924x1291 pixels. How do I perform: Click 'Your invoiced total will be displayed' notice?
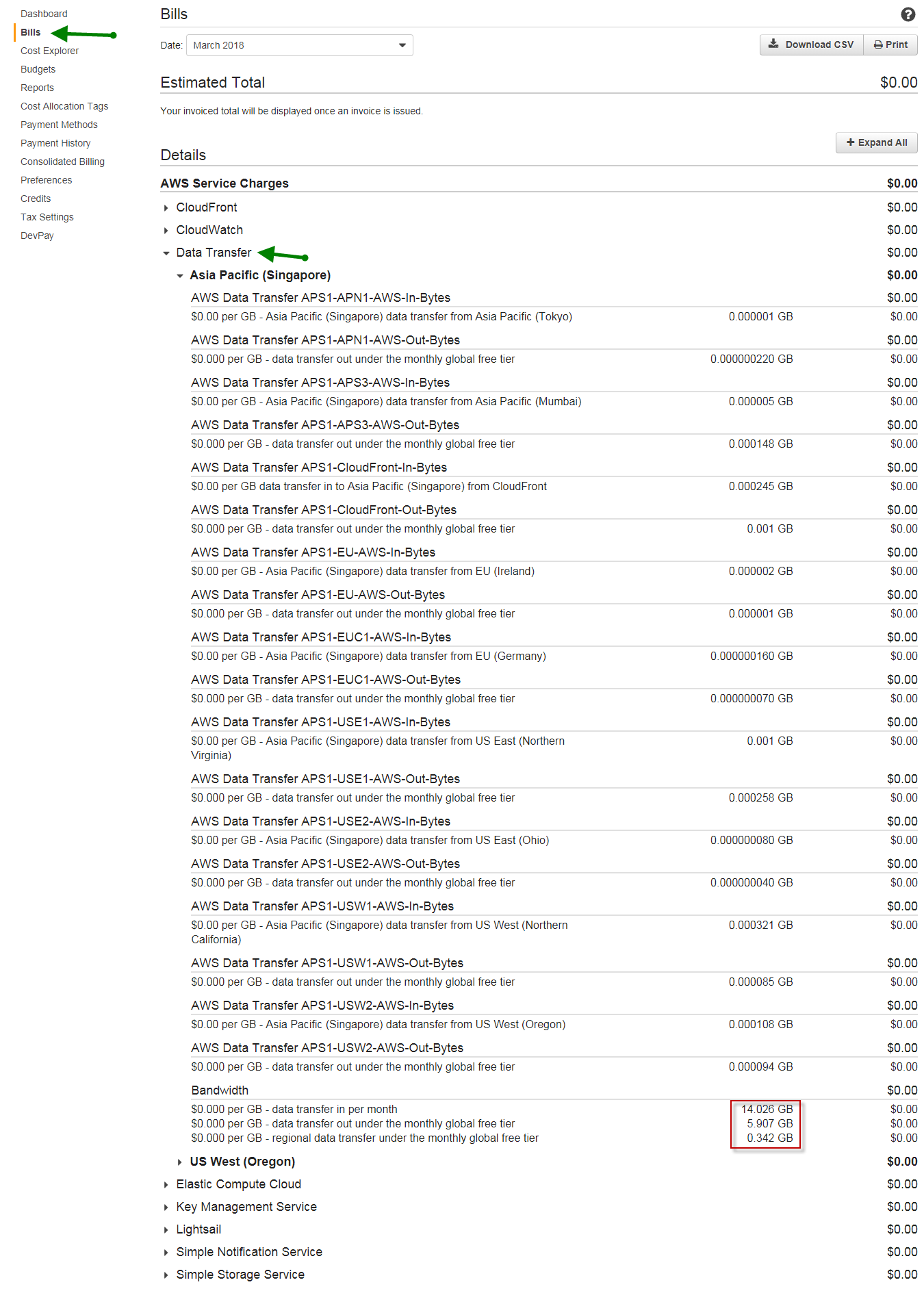(x=292, y=111)
